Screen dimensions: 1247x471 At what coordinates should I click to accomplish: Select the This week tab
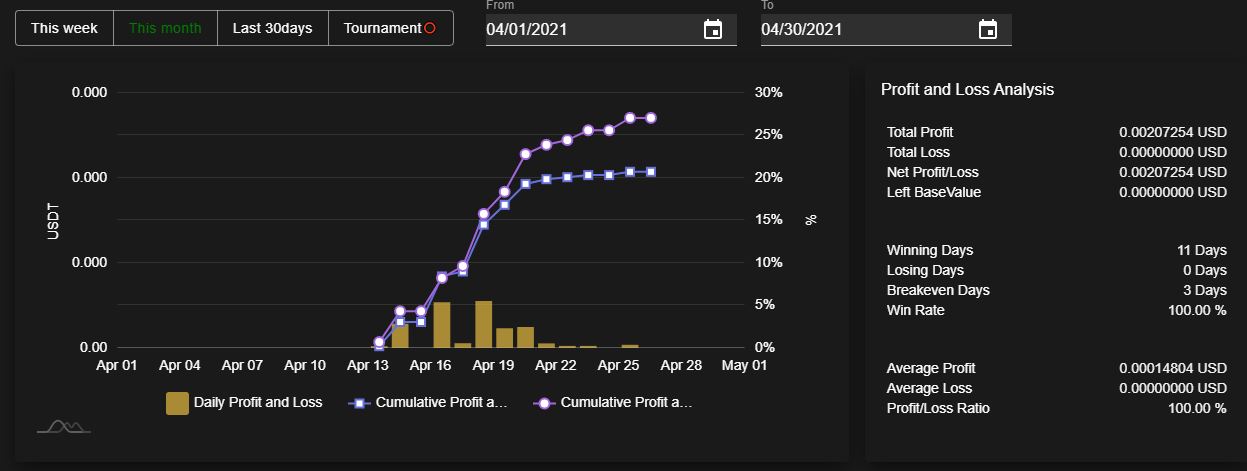65,28
